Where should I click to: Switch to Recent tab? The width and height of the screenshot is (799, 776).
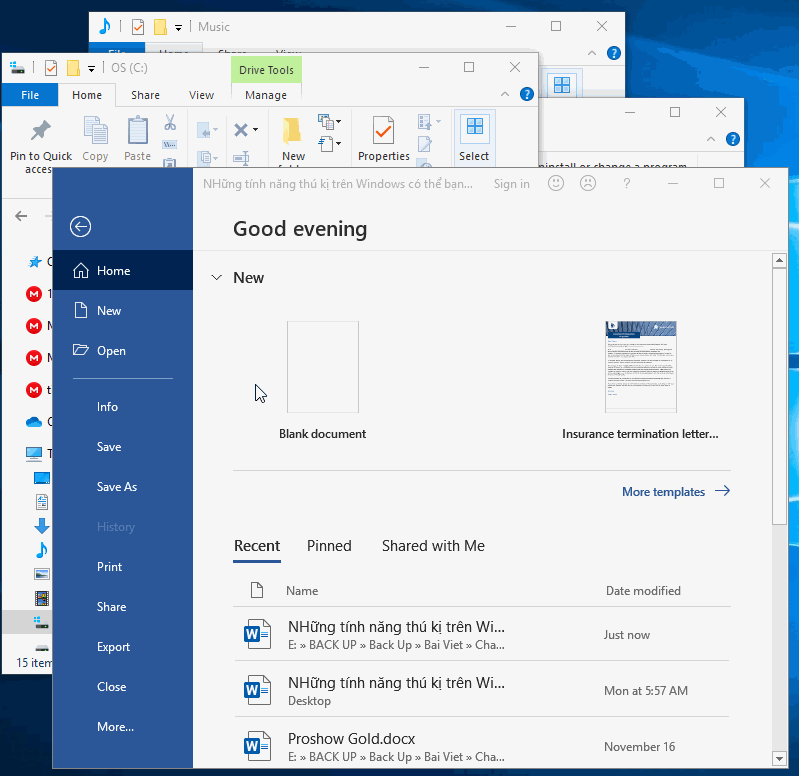pos(257,546)
